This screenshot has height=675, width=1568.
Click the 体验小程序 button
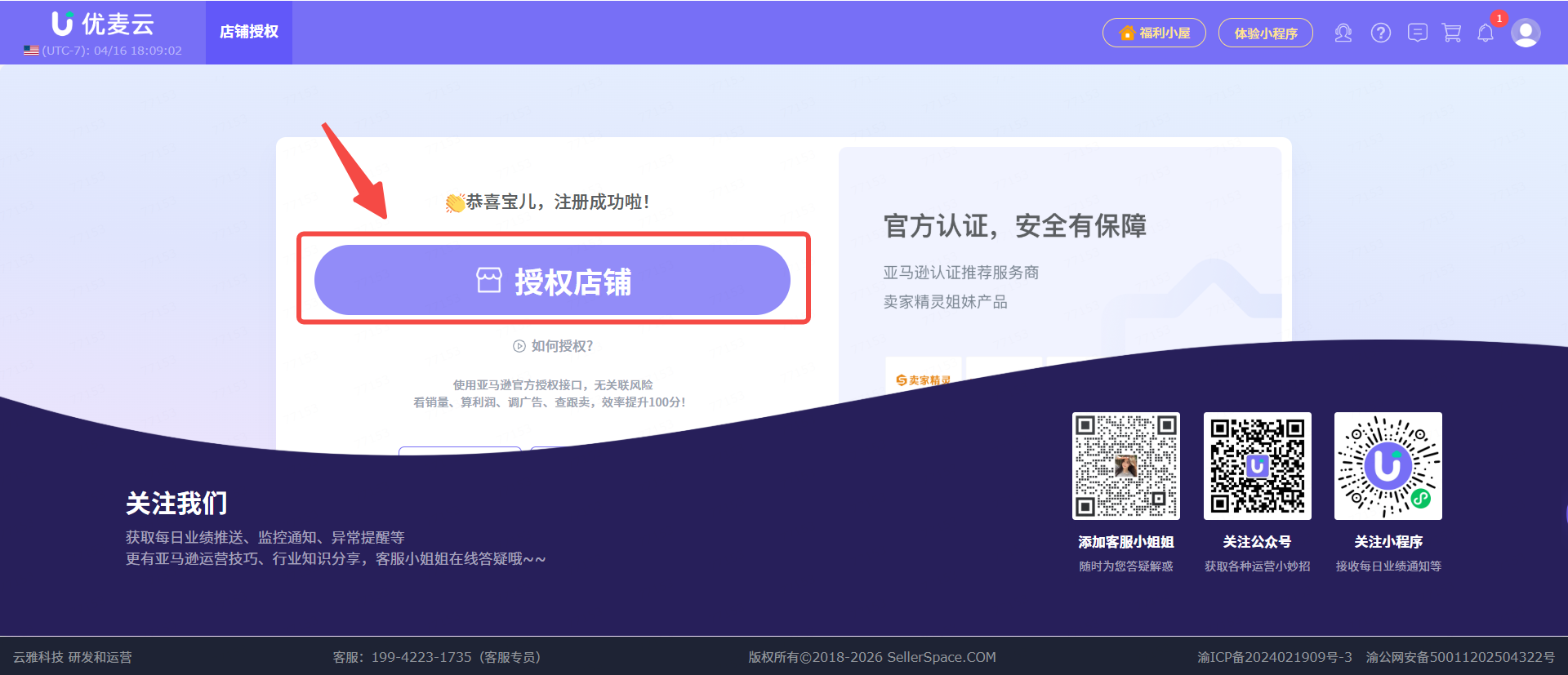coord(1265,33)
